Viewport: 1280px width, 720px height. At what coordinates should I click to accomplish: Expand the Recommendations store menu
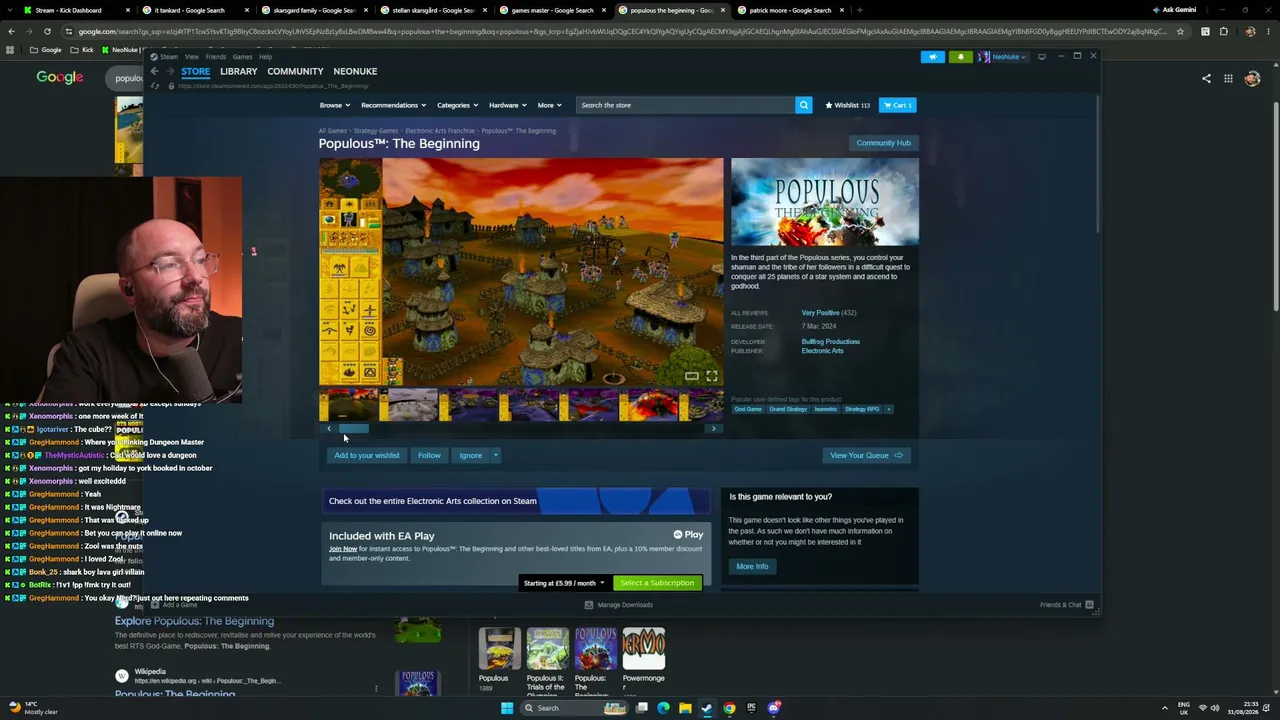(393, 105)
